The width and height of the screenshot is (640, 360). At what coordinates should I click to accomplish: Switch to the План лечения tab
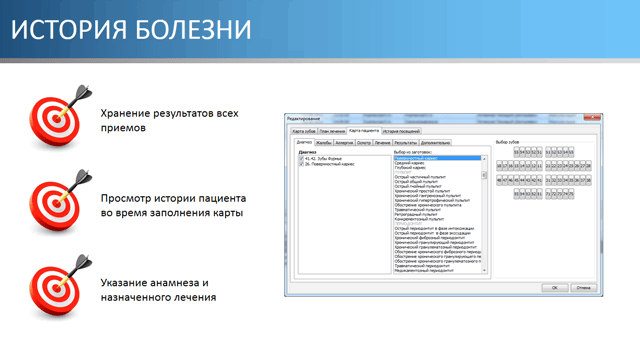[332, 131]
